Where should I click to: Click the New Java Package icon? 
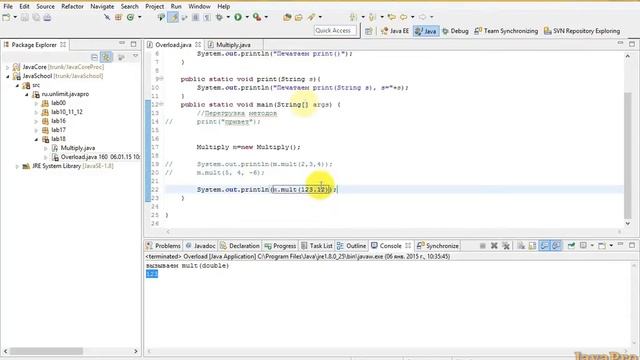click(118, 17)
